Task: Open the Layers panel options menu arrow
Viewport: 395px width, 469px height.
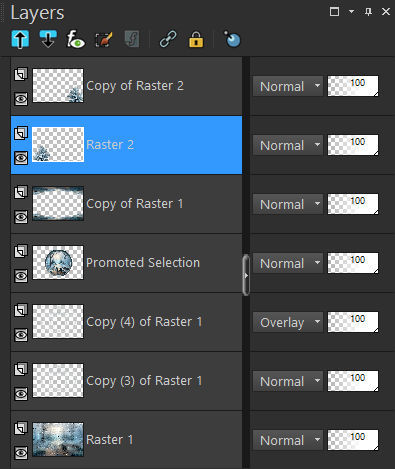Action: [351, 12]
